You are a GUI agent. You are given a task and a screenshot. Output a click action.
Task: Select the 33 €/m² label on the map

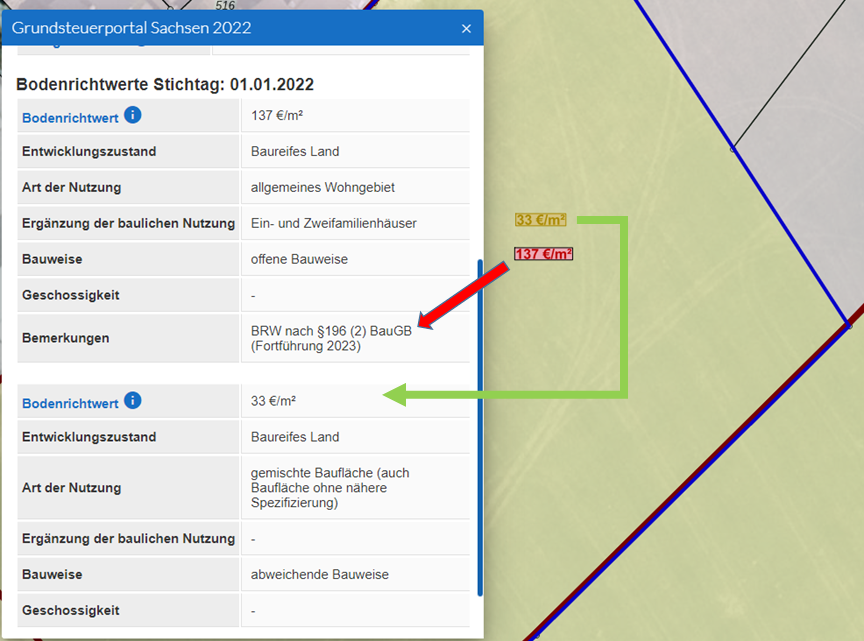tap(541, 220)
